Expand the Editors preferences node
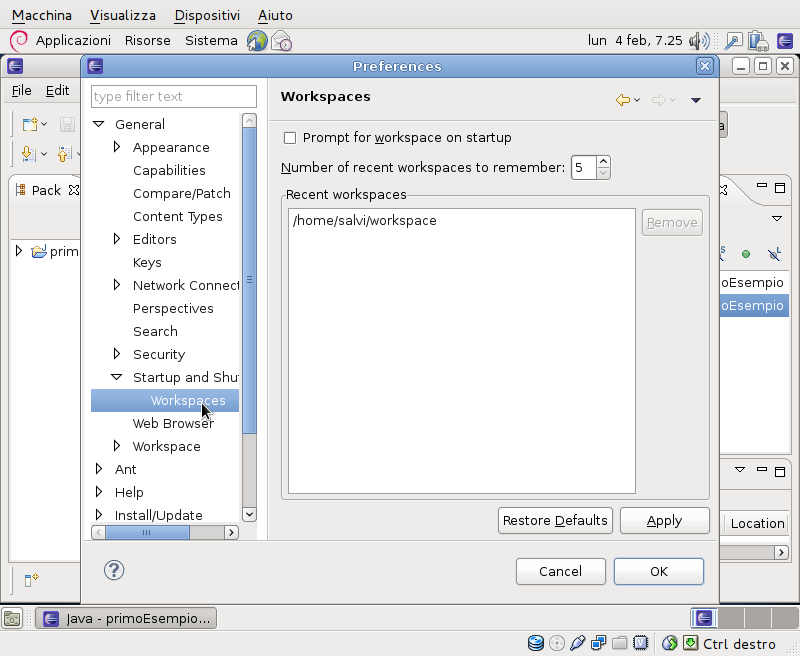The width and height of the screenshot is (800, 656). click(117, 239)
